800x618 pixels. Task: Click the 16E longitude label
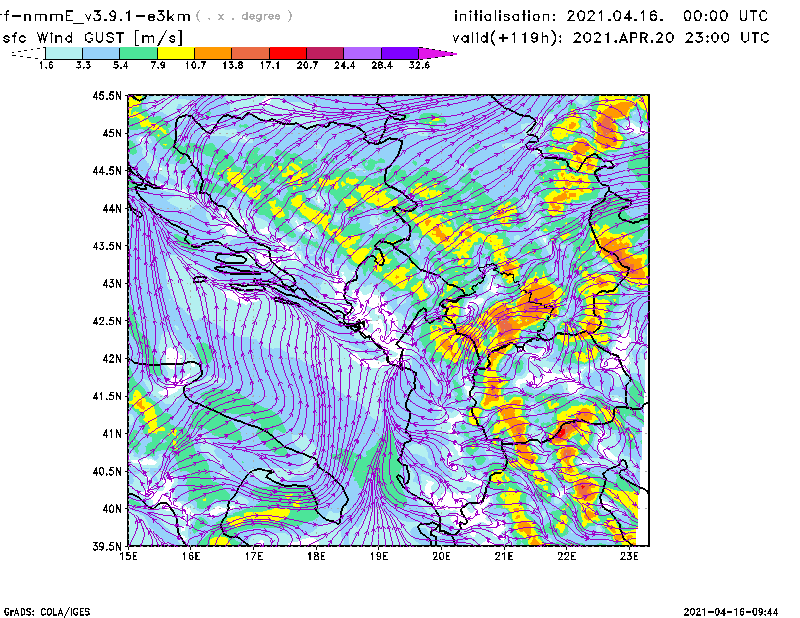(191, 556)
